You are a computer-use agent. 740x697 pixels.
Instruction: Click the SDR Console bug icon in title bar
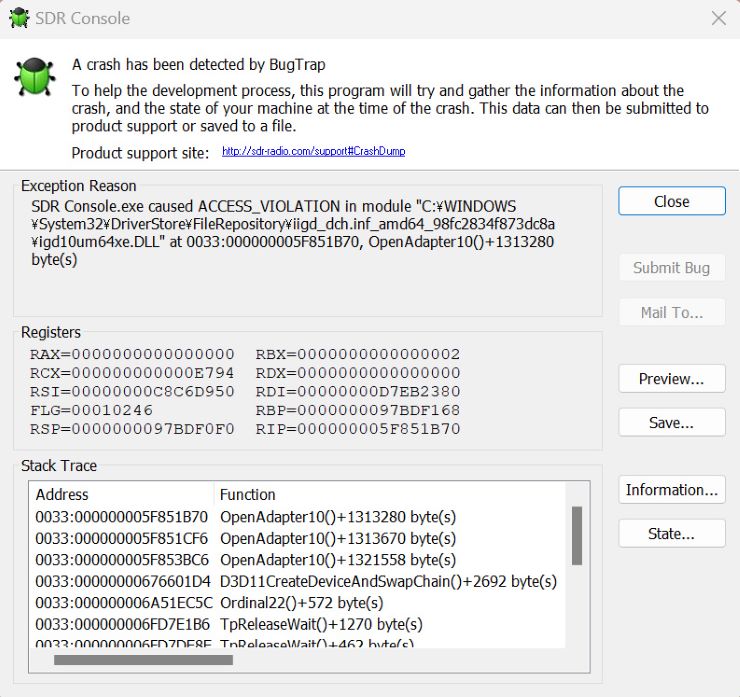19,18
